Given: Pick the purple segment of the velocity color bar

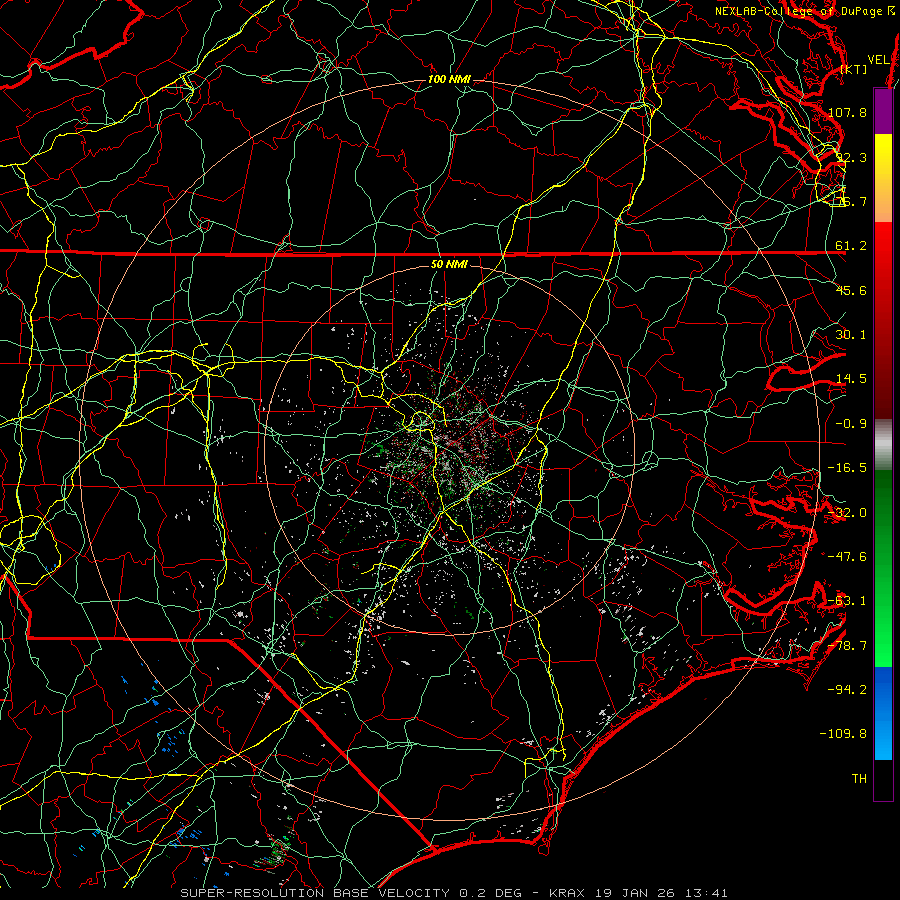Looking at the screenshot, I should click(883, 111).
